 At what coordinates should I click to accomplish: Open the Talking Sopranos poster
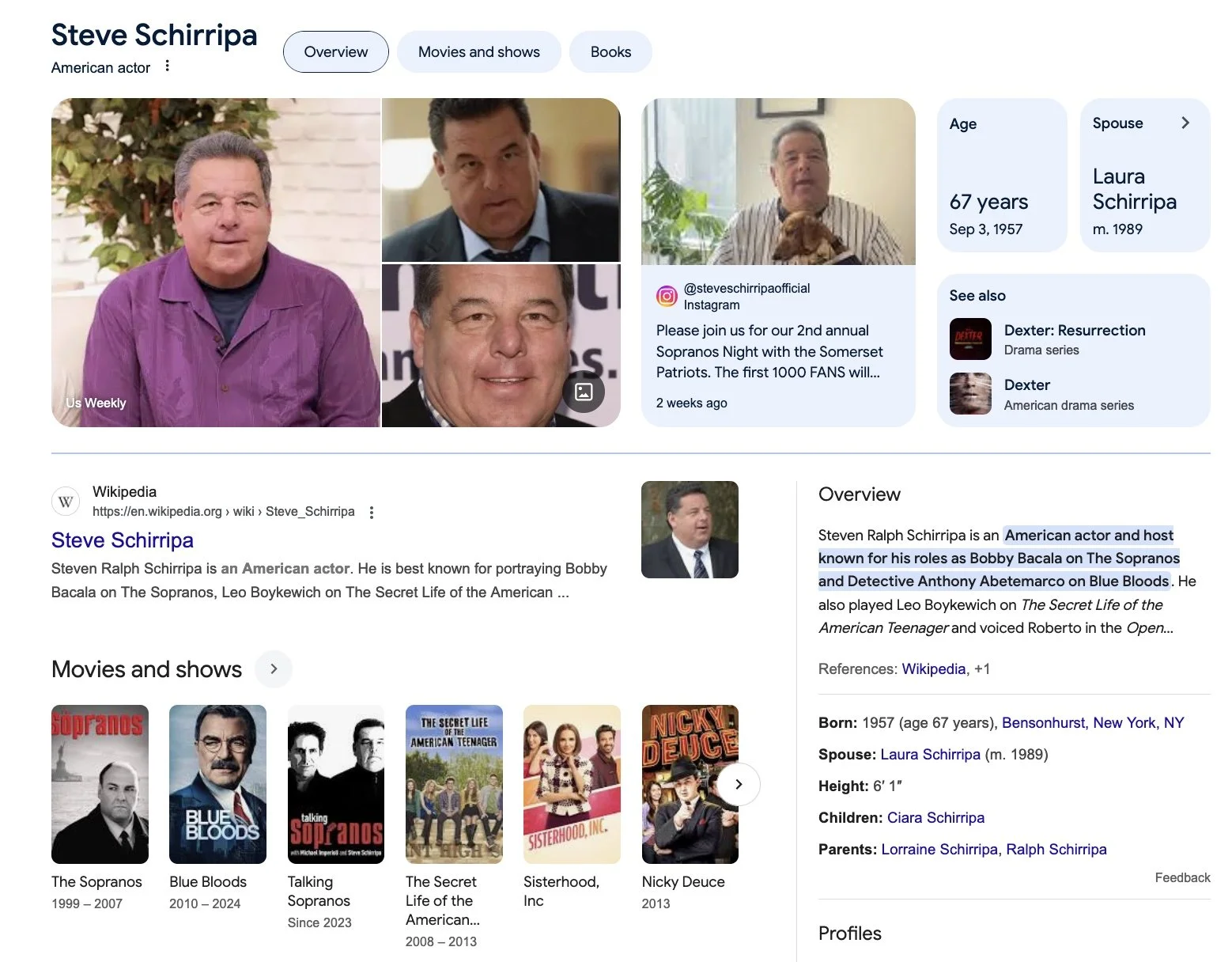click(x=336, y=784)
